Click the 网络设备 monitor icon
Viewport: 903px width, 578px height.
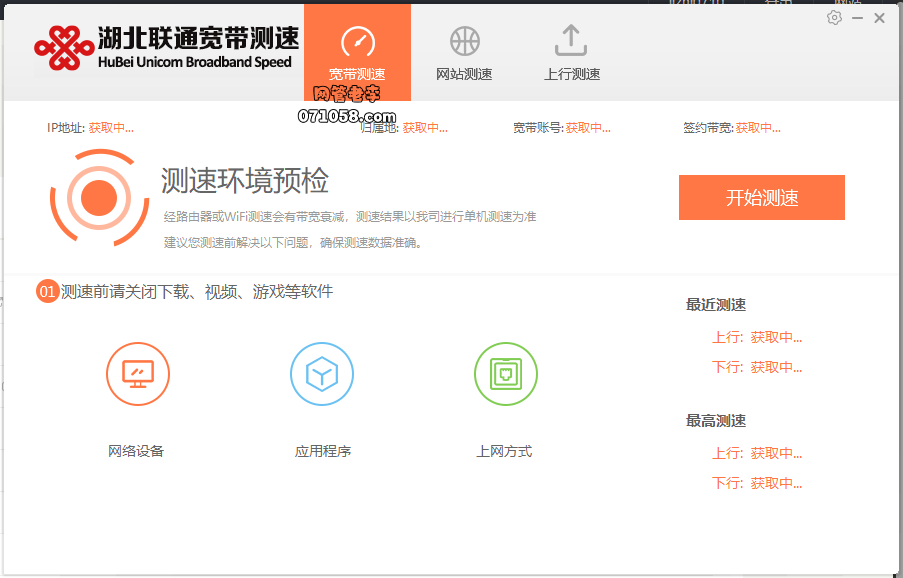tap(137, 374)
